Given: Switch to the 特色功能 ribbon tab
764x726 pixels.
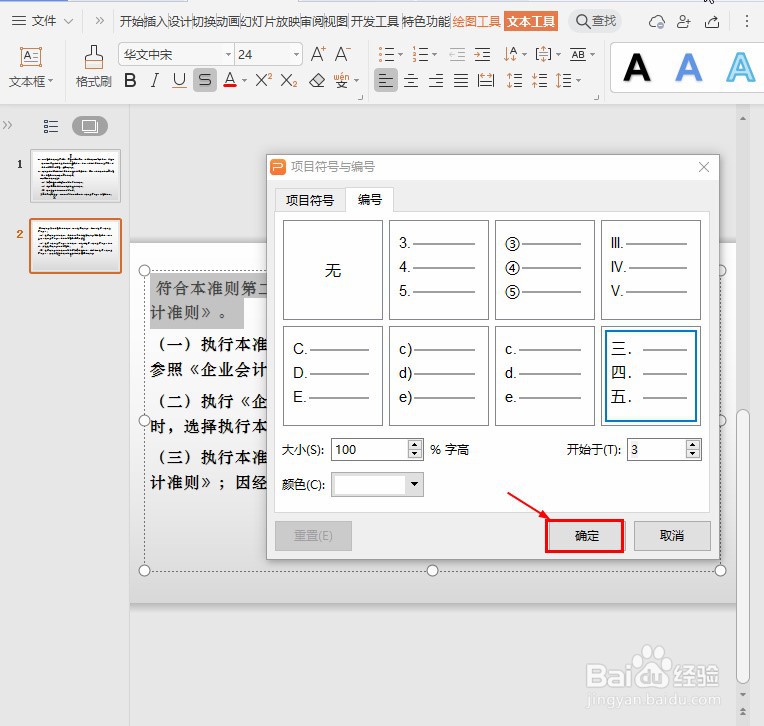Looking at the screenshot, I should [x=426, y=21].
